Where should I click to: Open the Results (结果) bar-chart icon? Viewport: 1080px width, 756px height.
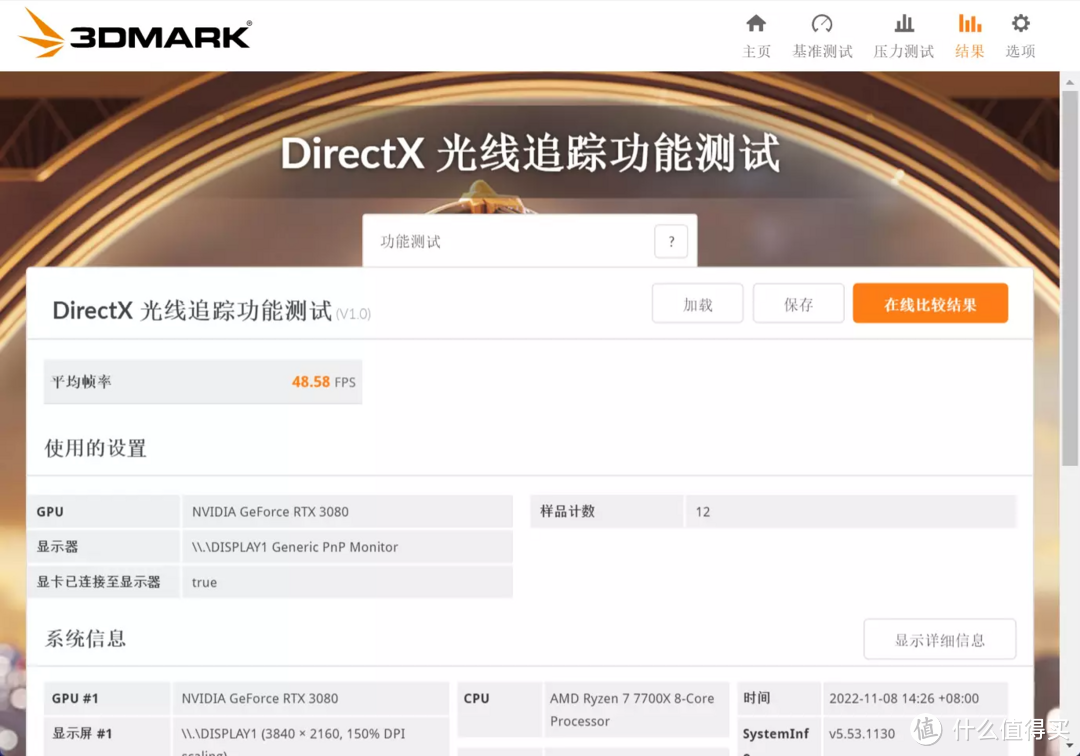click(x=969, y=24)
